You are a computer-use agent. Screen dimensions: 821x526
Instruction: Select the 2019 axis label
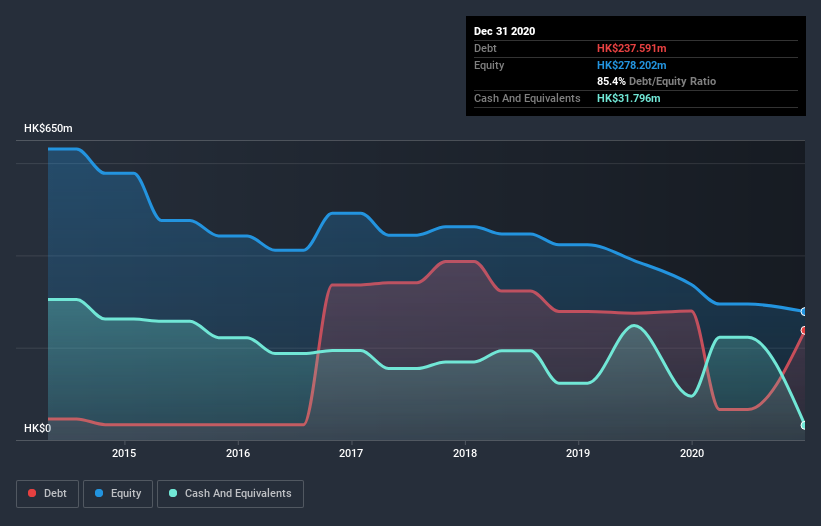[x=578, y=453]
